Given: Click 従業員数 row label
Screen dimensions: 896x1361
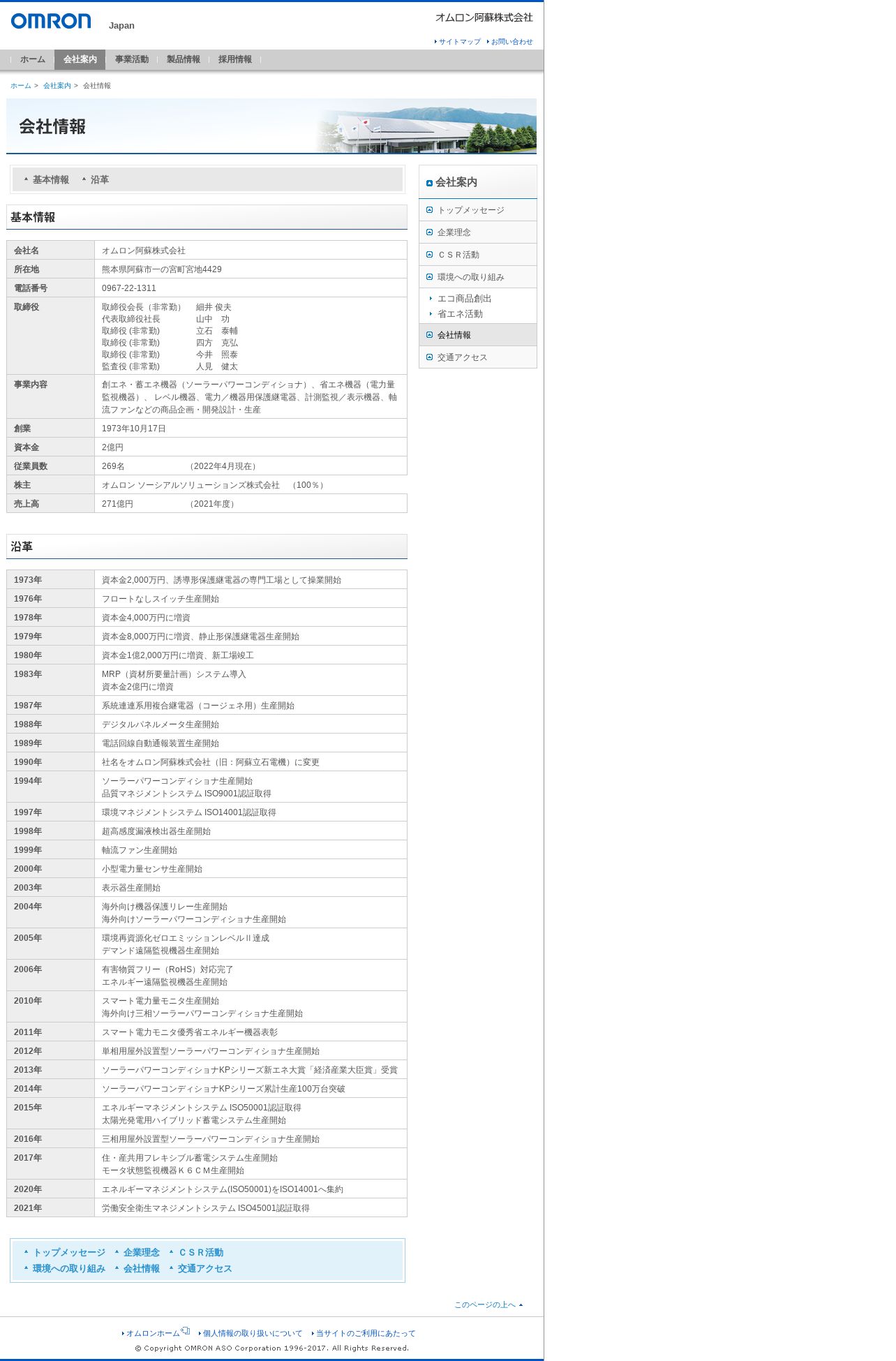Looking at the screenshot, I should click(x=31, y=466).
